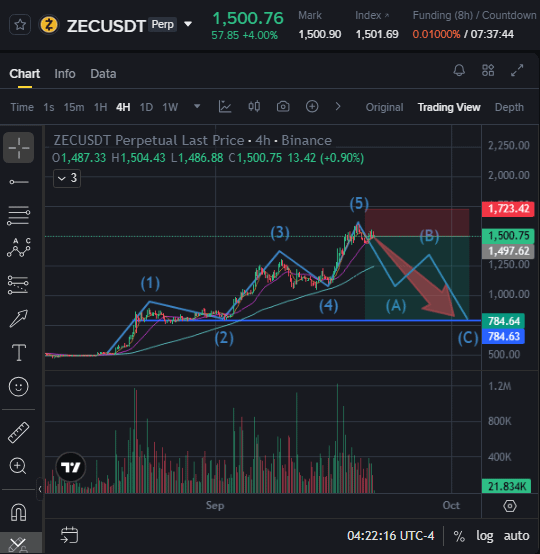Image resolution: width=540 pixels, height=554 pixels.
Task: Expand chart to fullscreen
Action: (517, 70)
